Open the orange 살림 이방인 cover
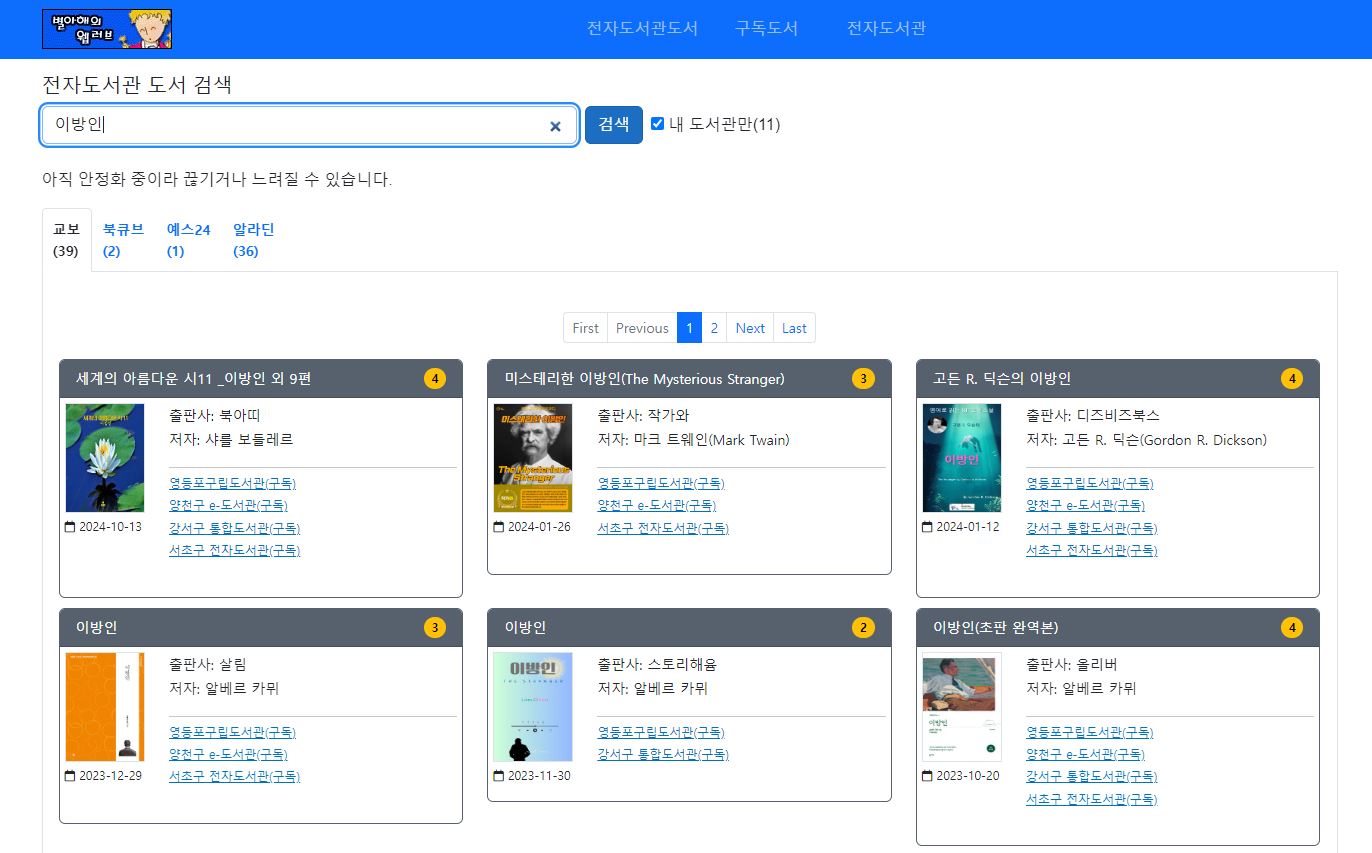The image size is (1372, 853). pos(105,707)
